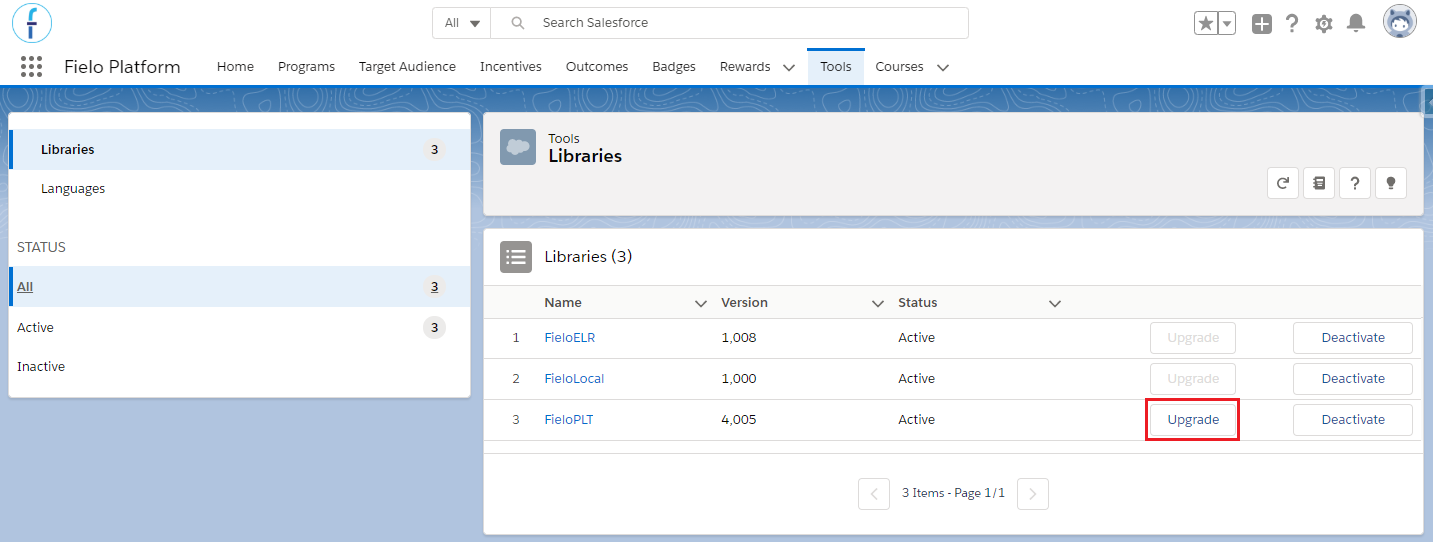Viewport: 1433px width, 542px height.
Task: Open the Version column menu chevron
Action: (x=878, y=303)
